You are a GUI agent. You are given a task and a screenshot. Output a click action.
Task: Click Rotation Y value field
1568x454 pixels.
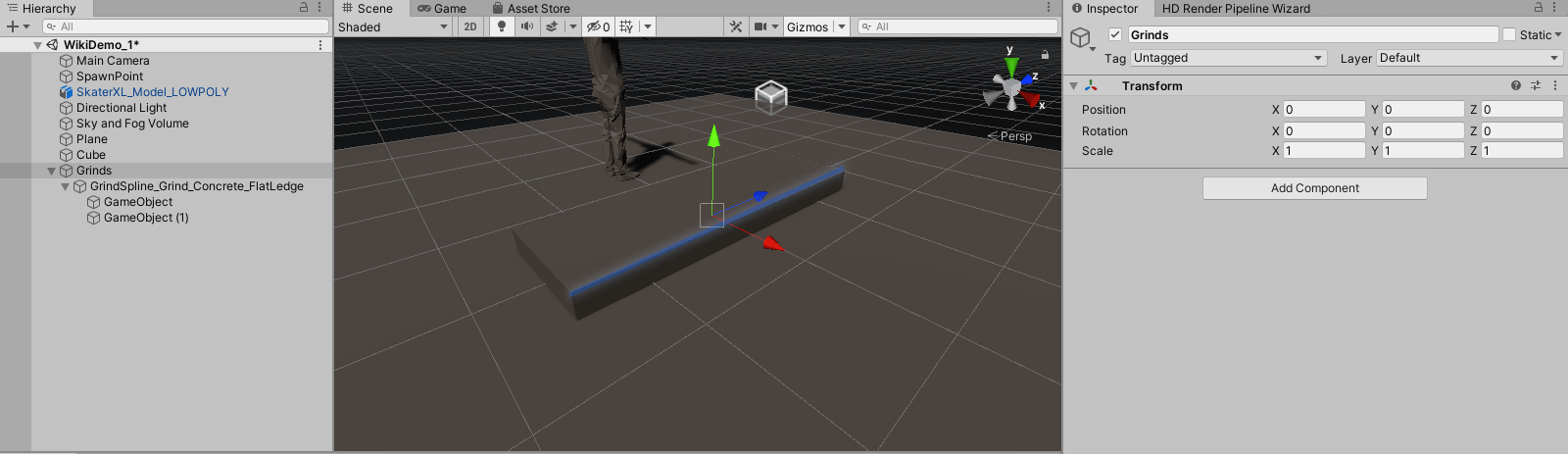[1423, 130]
